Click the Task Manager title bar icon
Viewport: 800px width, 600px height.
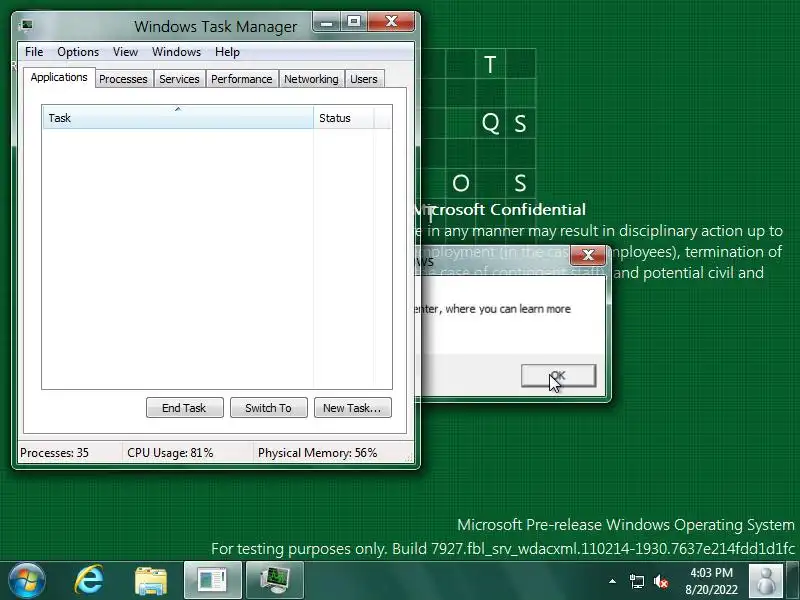coord(27,26)
